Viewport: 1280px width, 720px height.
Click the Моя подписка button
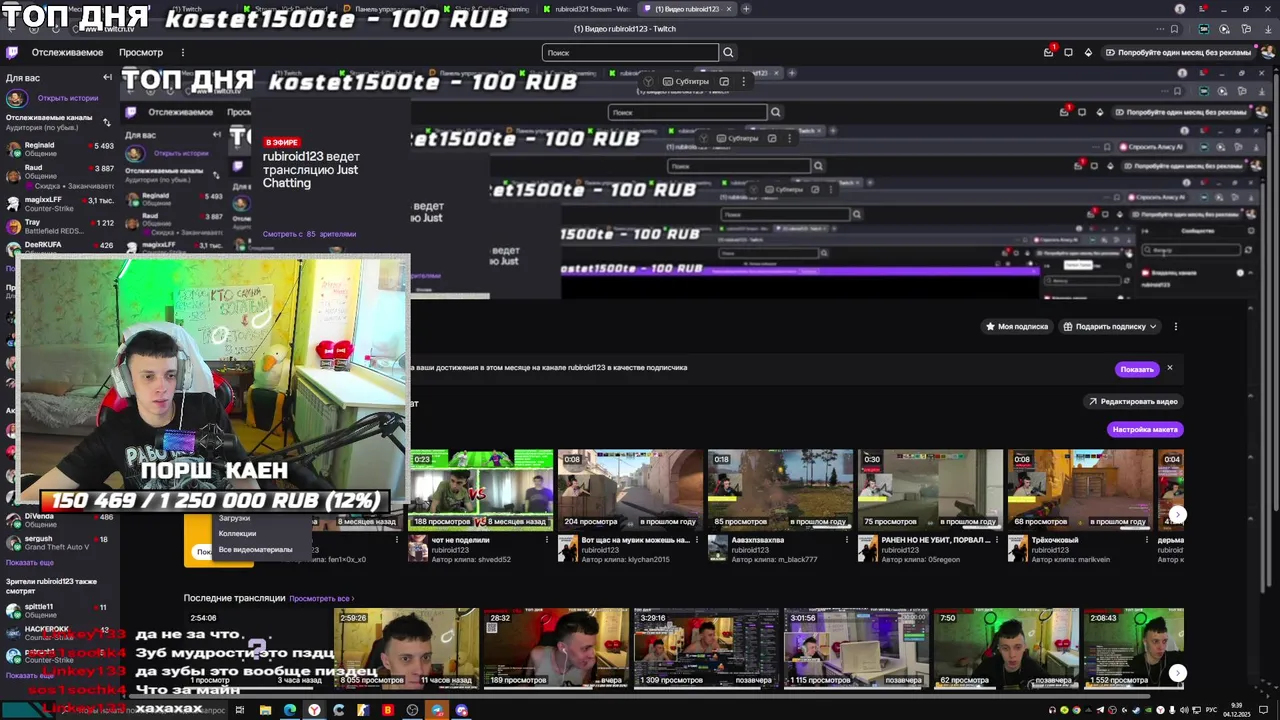point(1017,326)
